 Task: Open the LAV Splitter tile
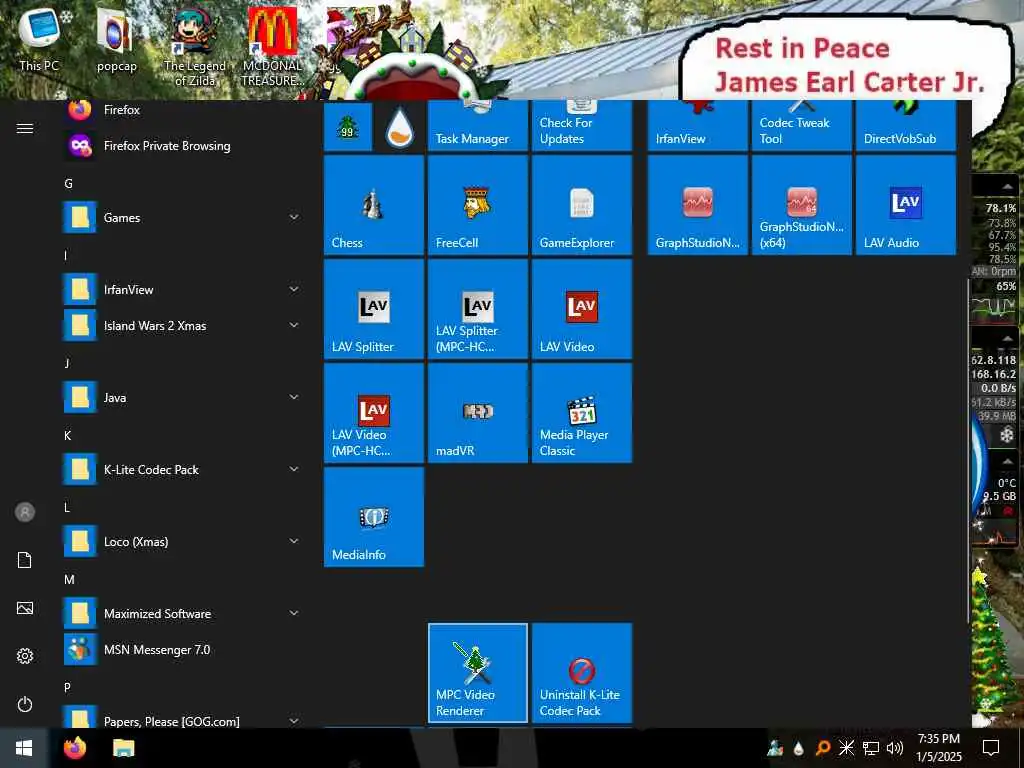[x=374, y=309]
